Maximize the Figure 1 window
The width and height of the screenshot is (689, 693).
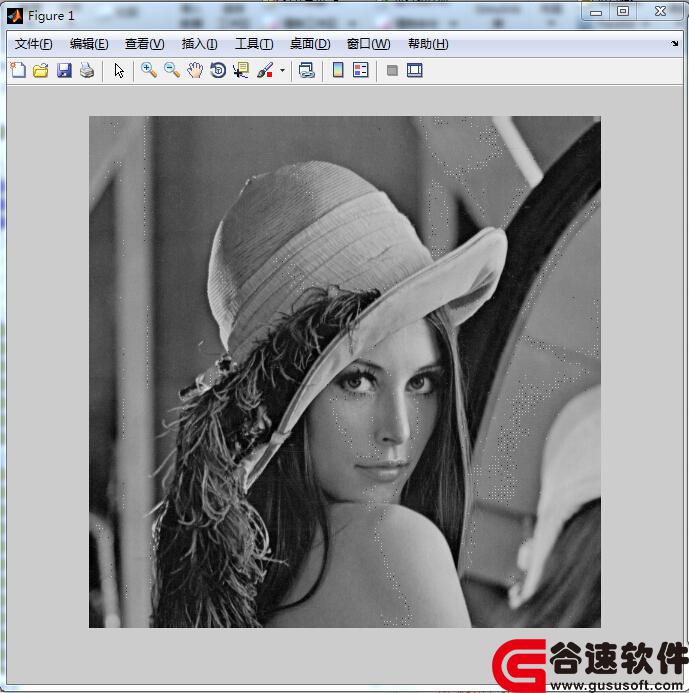[x=623, y=12]
